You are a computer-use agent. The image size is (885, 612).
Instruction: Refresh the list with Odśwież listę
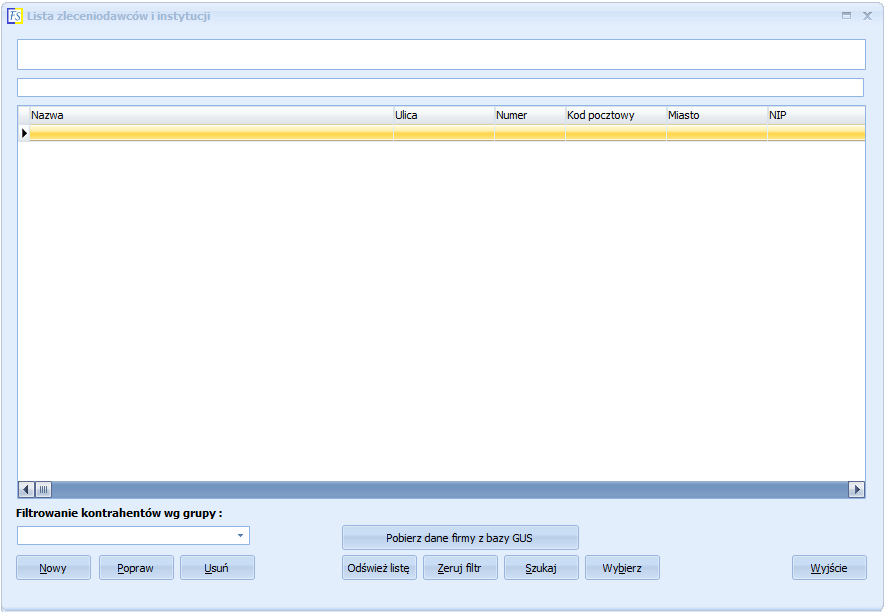pos(379,568)
